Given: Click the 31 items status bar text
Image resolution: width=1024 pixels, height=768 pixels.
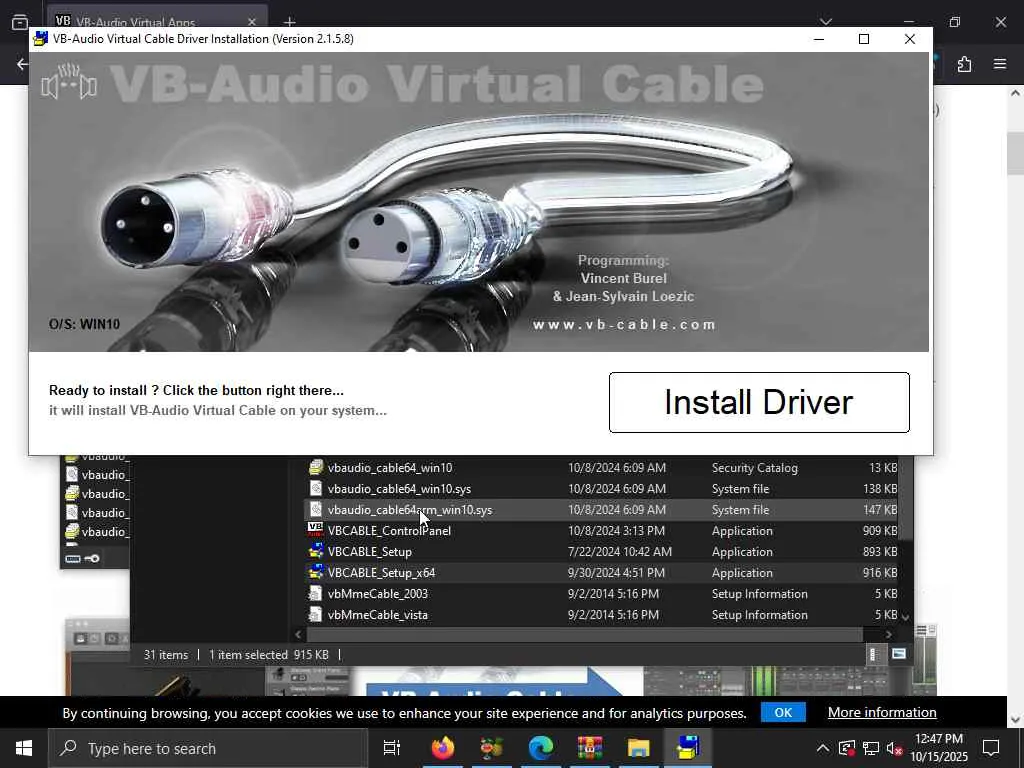Looking at the screenshot, I should click(x=166, y=654).
